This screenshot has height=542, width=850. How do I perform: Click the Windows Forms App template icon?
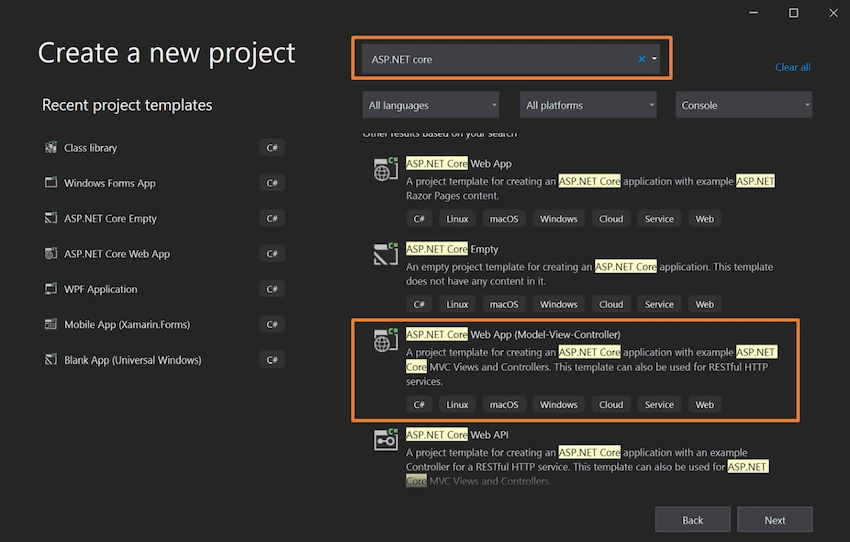50,183
